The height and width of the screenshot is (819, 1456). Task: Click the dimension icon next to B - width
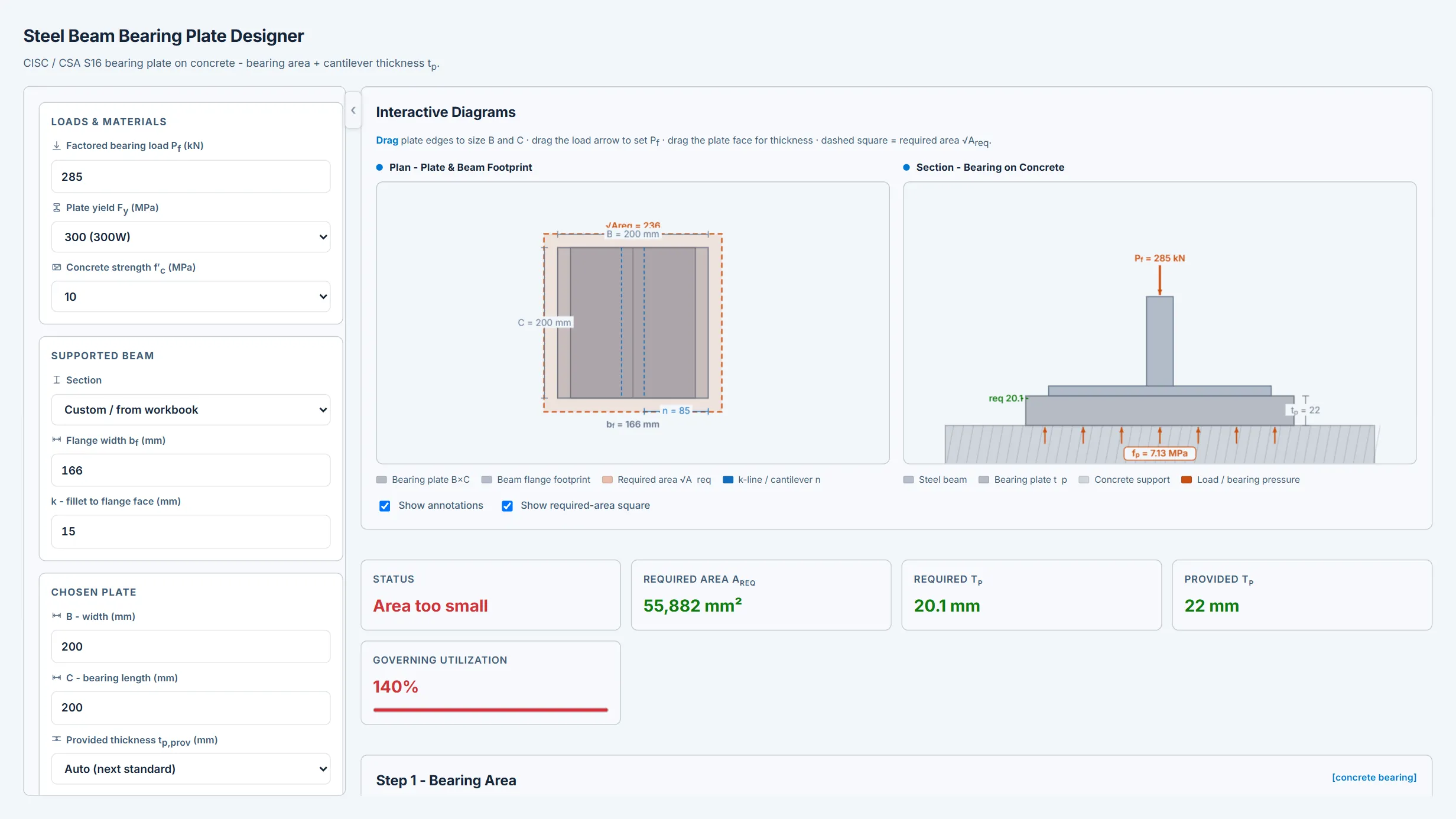(x=57, y=616)
